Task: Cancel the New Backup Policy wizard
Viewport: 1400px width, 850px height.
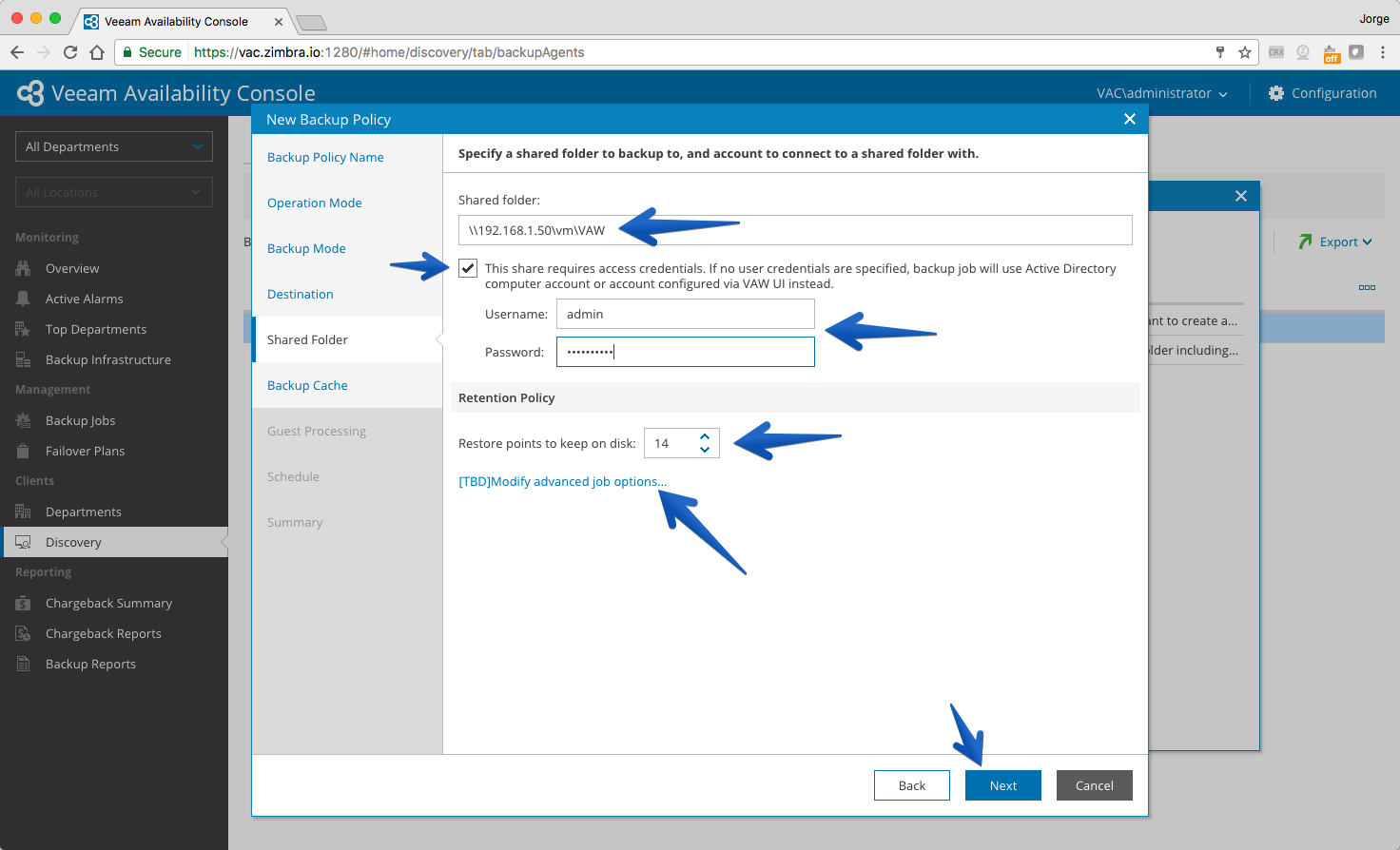Action: [x=1095, y=785]
